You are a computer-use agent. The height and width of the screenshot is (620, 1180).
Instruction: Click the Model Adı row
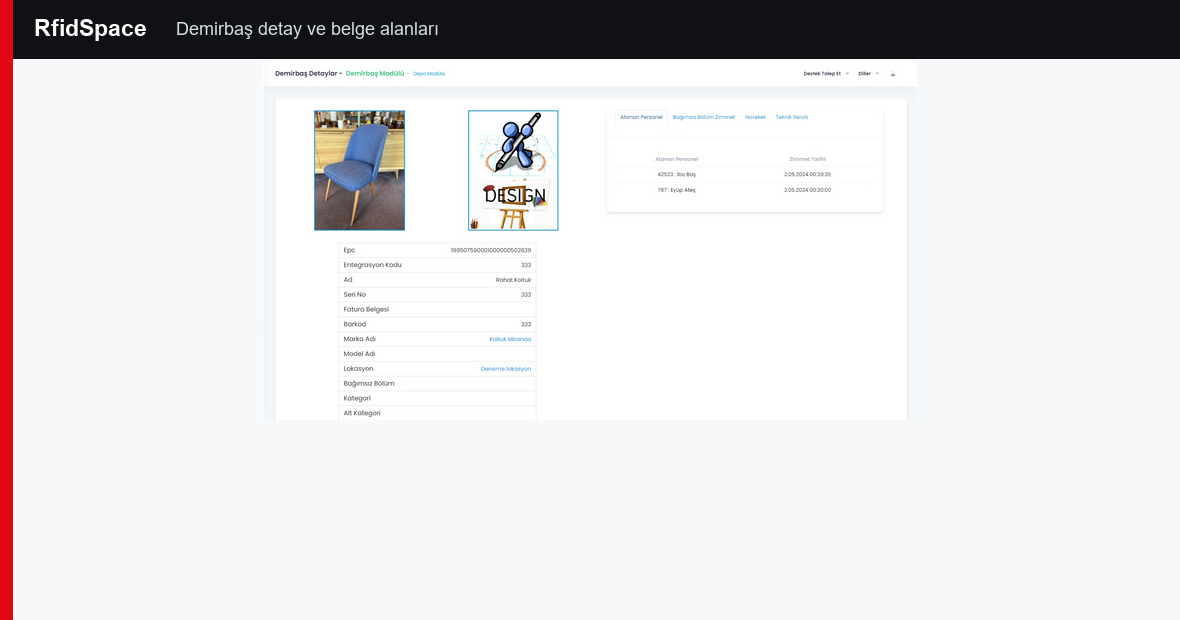(437, 354)
